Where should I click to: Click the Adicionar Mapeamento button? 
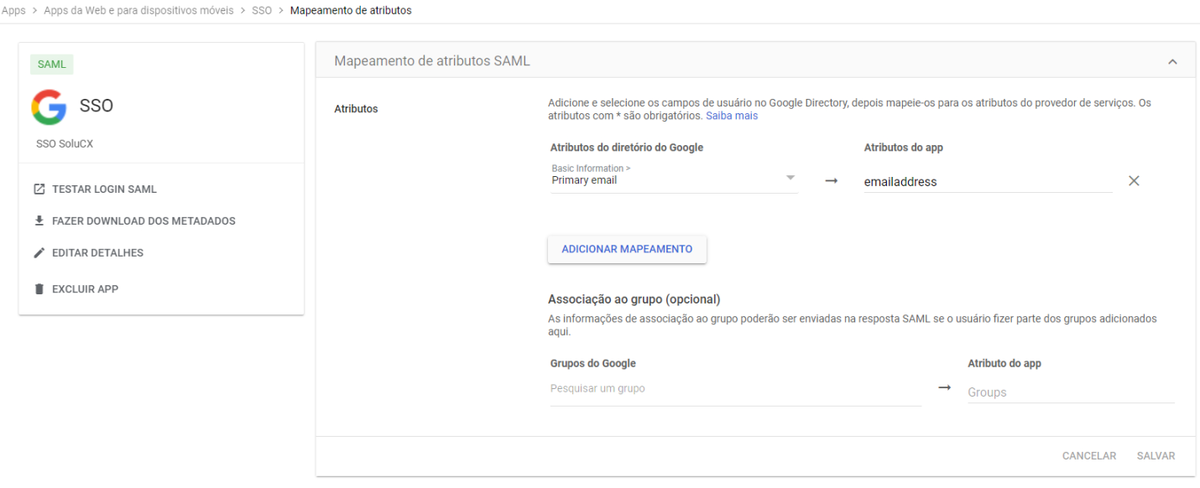tap(627, 249)
